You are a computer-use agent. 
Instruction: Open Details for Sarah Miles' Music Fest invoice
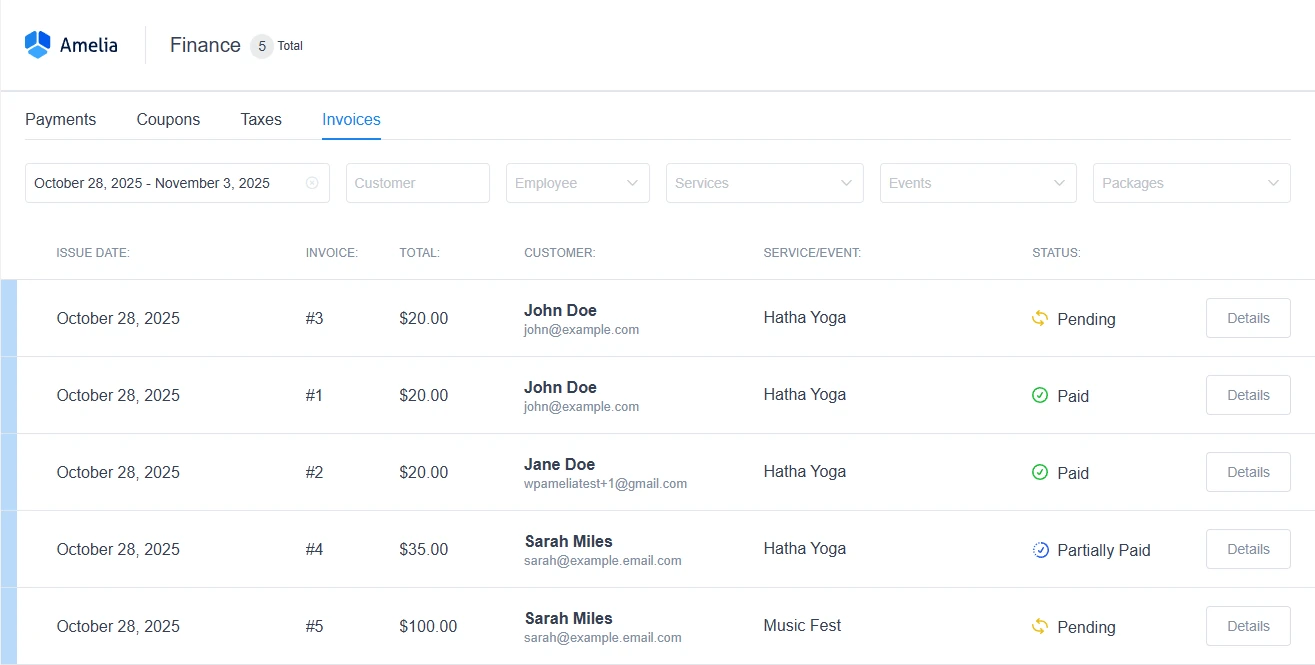1247,625
